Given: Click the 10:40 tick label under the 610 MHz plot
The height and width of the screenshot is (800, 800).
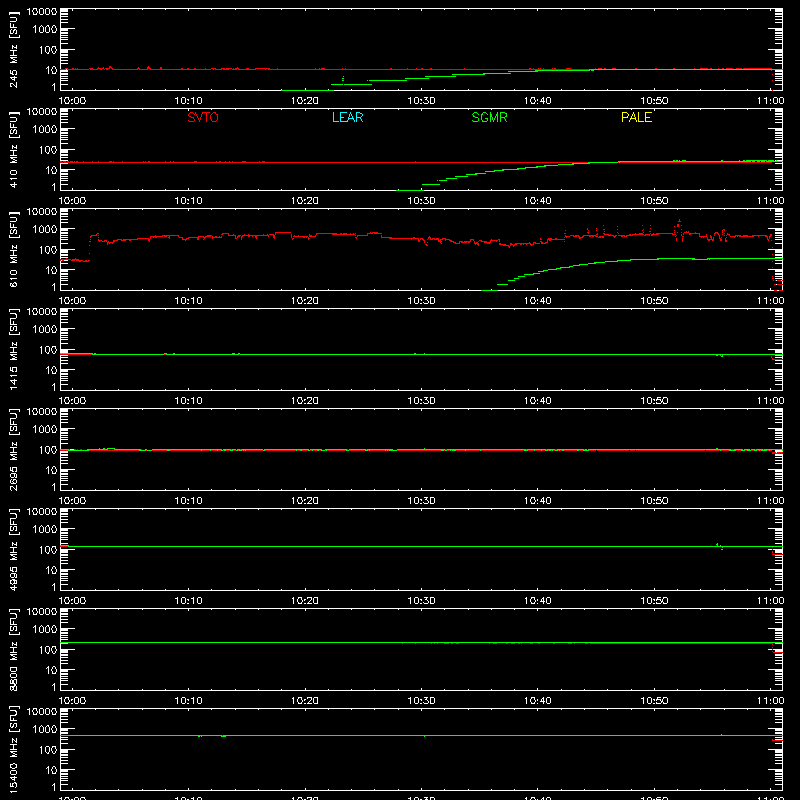Looking at the screenshot, I should click(538, 301).
